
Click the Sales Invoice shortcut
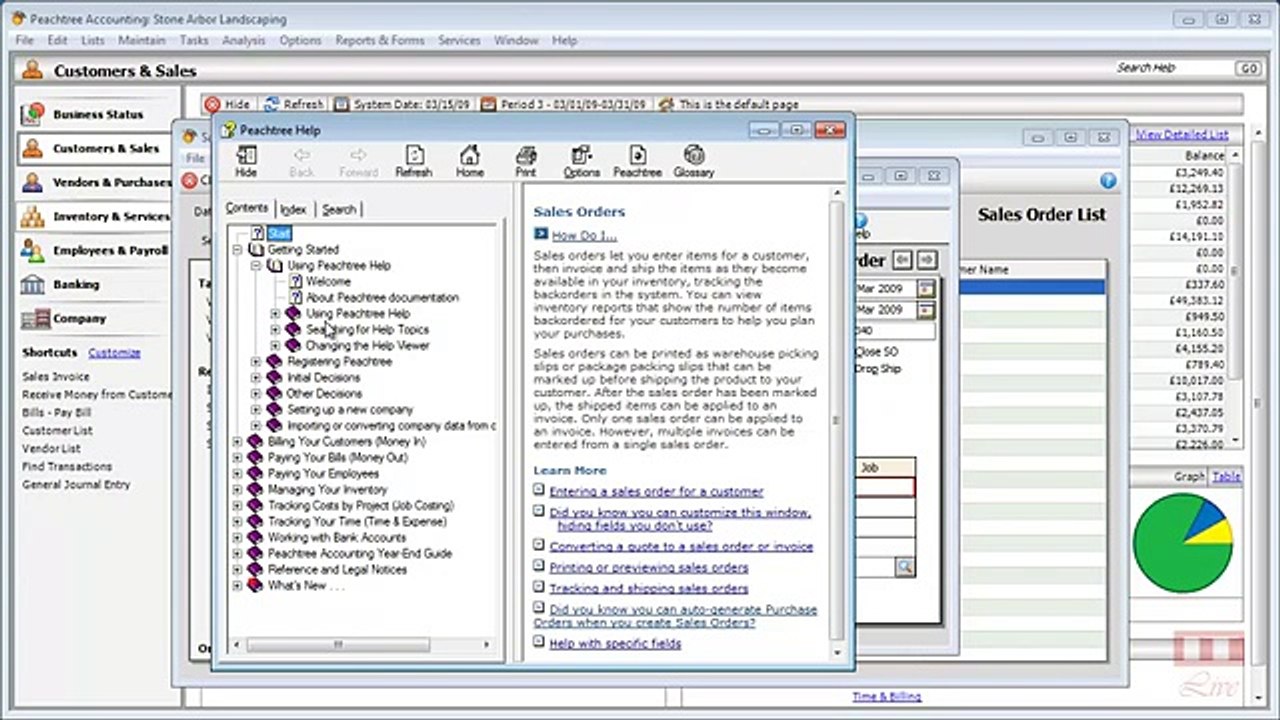click(56, 377)
